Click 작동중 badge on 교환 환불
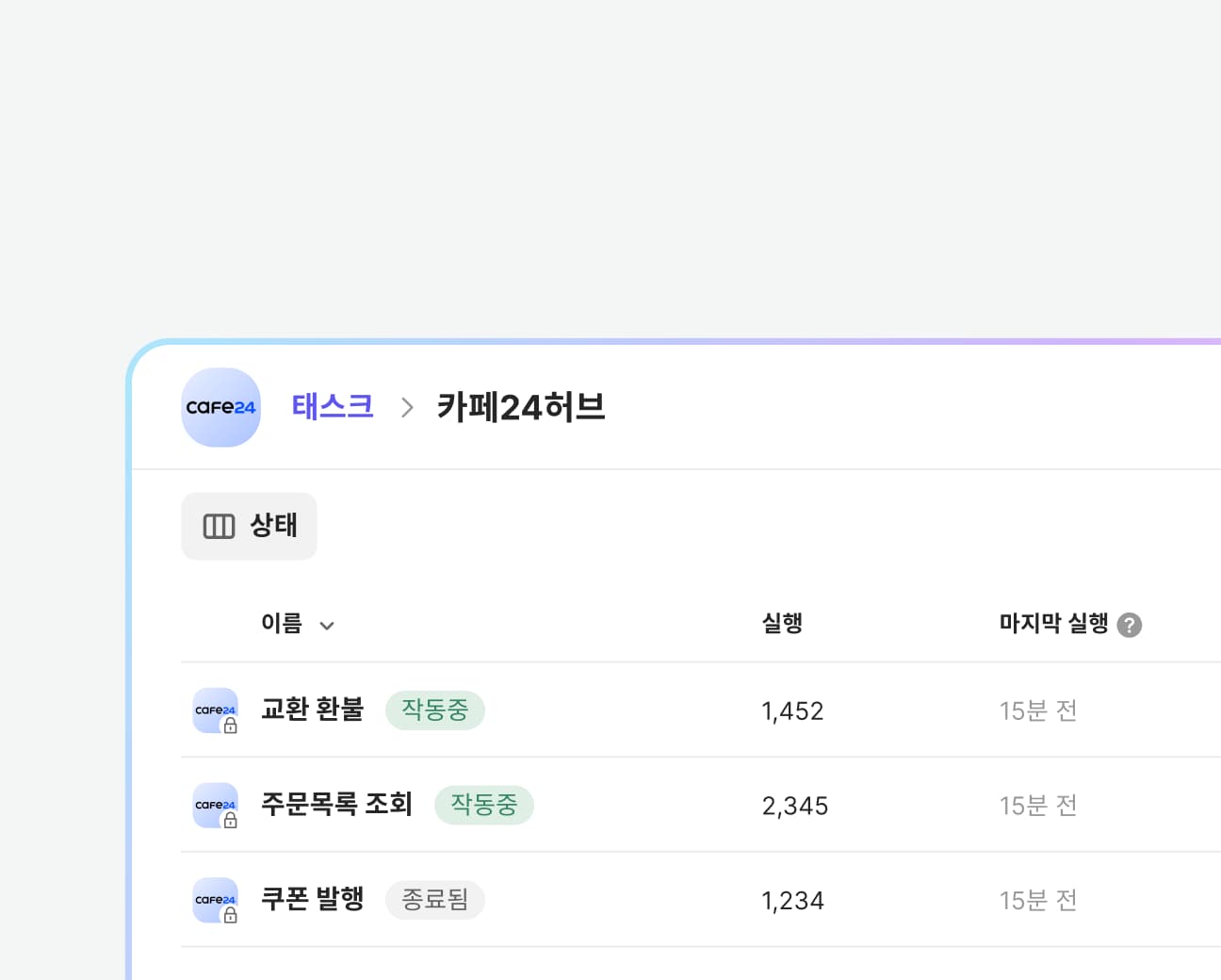 point(434,710)
